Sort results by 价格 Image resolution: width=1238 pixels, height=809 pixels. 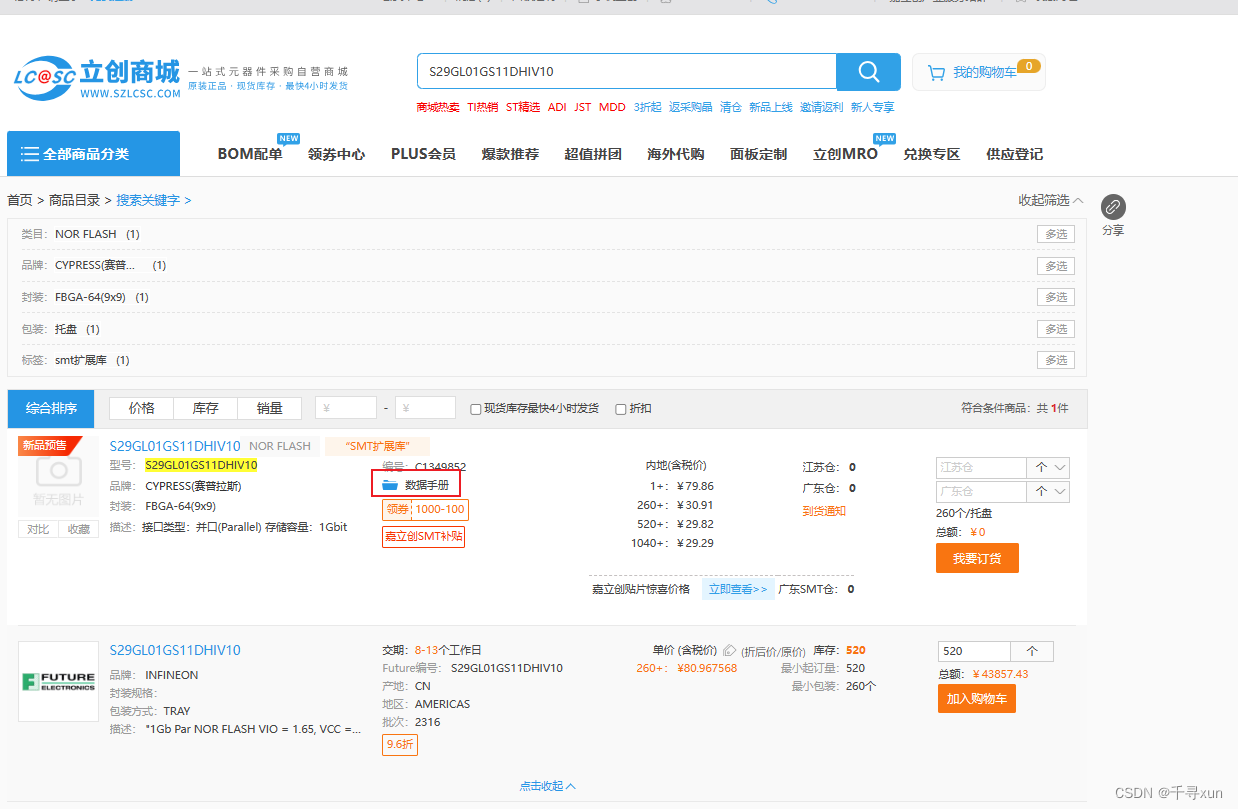141,408
